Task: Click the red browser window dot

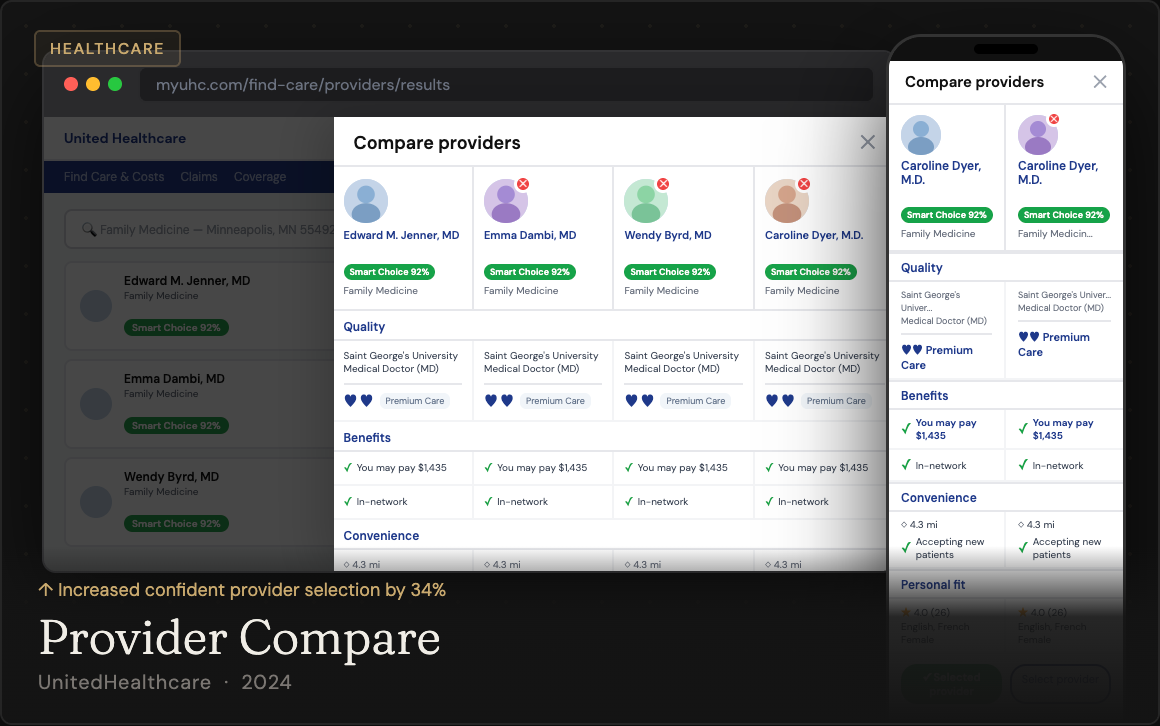Action: (71, 84)
